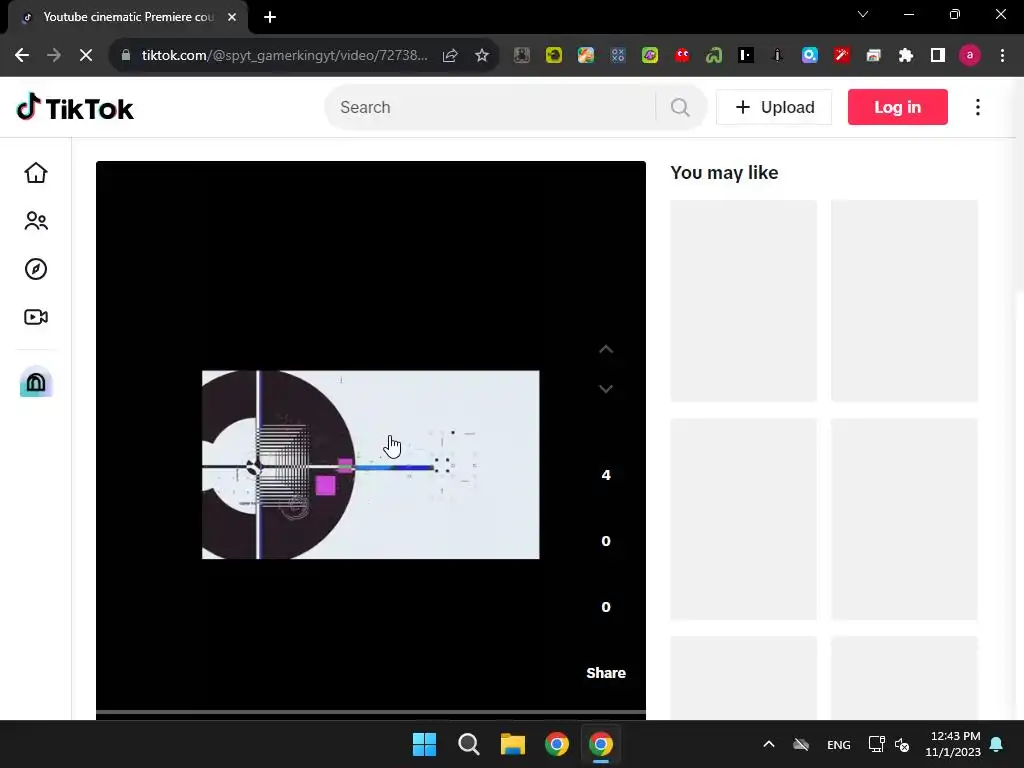Open the tab search dropdown arrow
The image size is (1024, 768).
pos(863,14)
